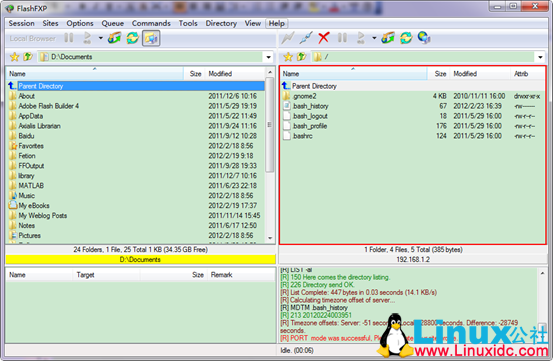This screenshot has height=361, width=553.
Task: Sort local files by Name column
Action: 95,74
